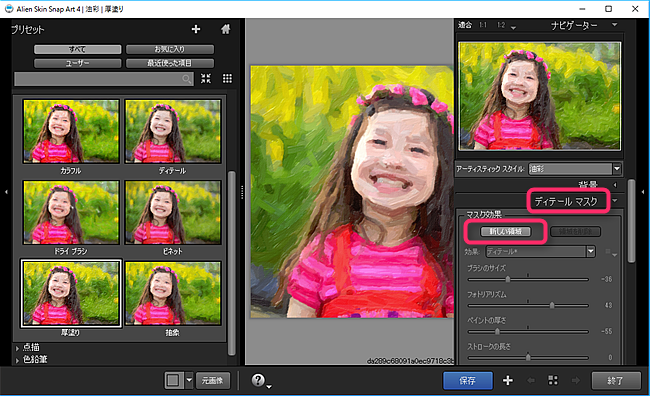Click 新しい領域 button
The width and height of the screenshot is (650, 396).
[x=505, y=231]
